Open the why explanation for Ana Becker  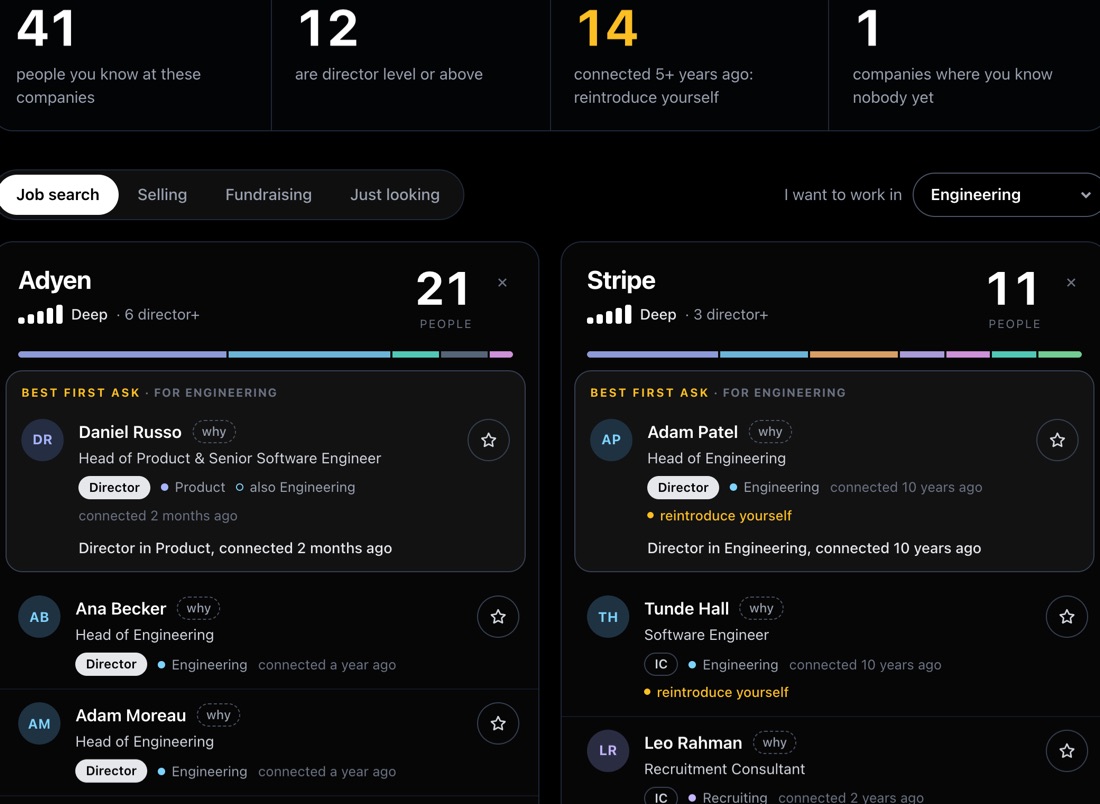pos(199,608)
